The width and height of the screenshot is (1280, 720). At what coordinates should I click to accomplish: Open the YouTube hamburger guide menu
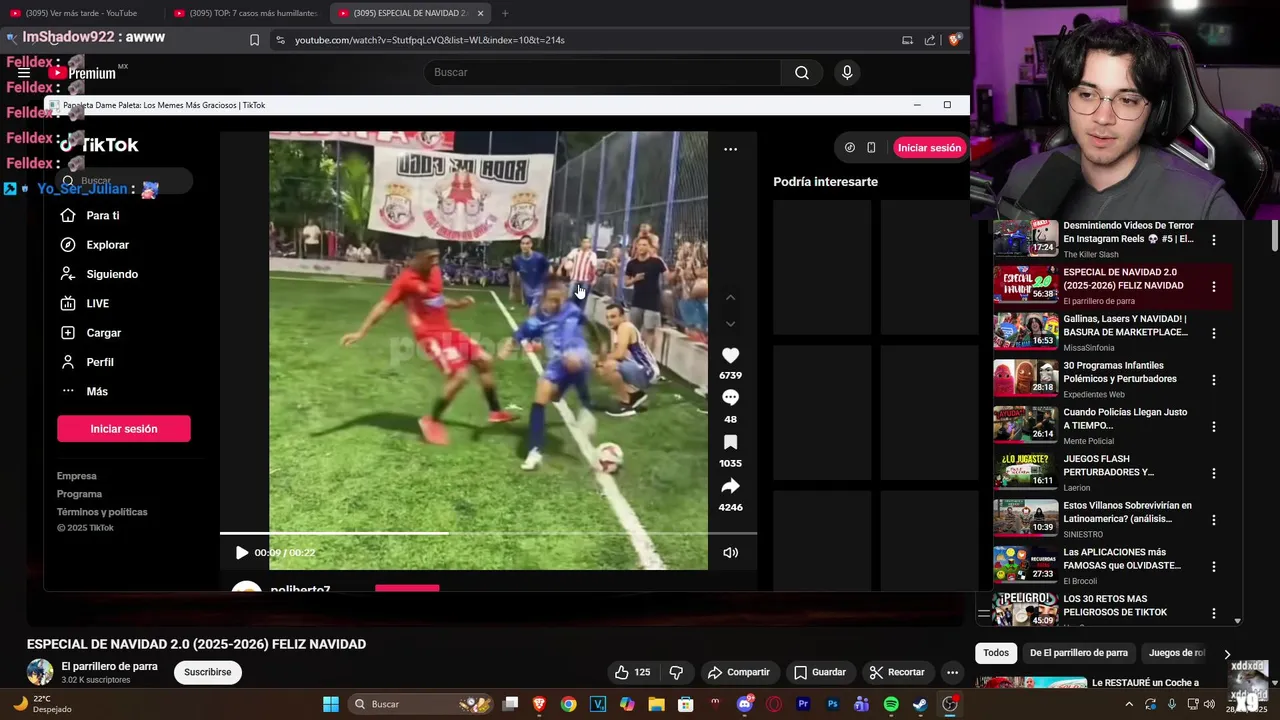click(24, 73)
